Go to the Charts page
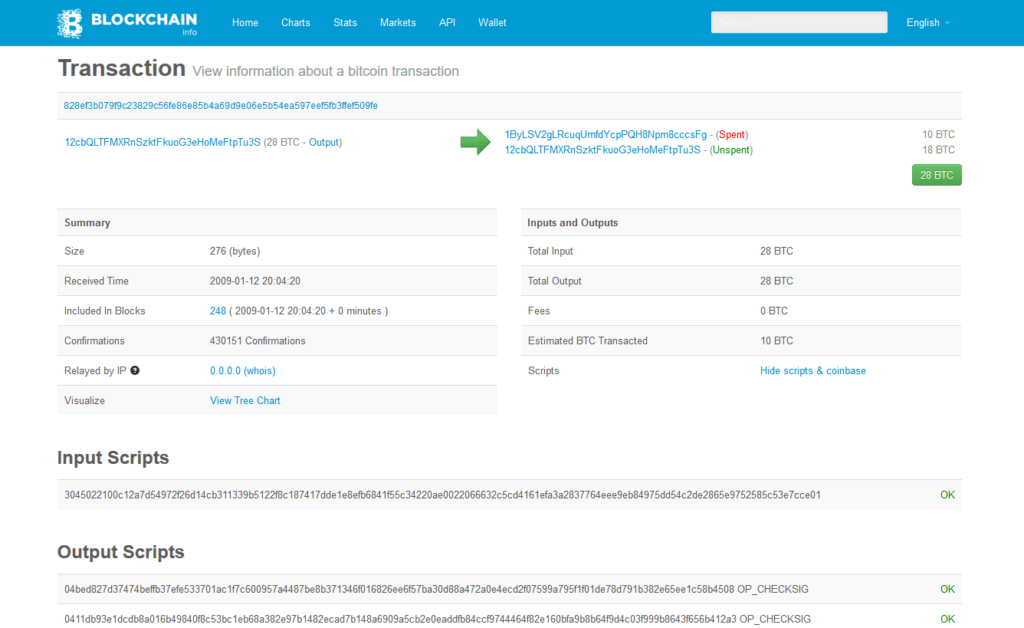Viewport: 1024px width, 628px height. click(x=295, y=22)
